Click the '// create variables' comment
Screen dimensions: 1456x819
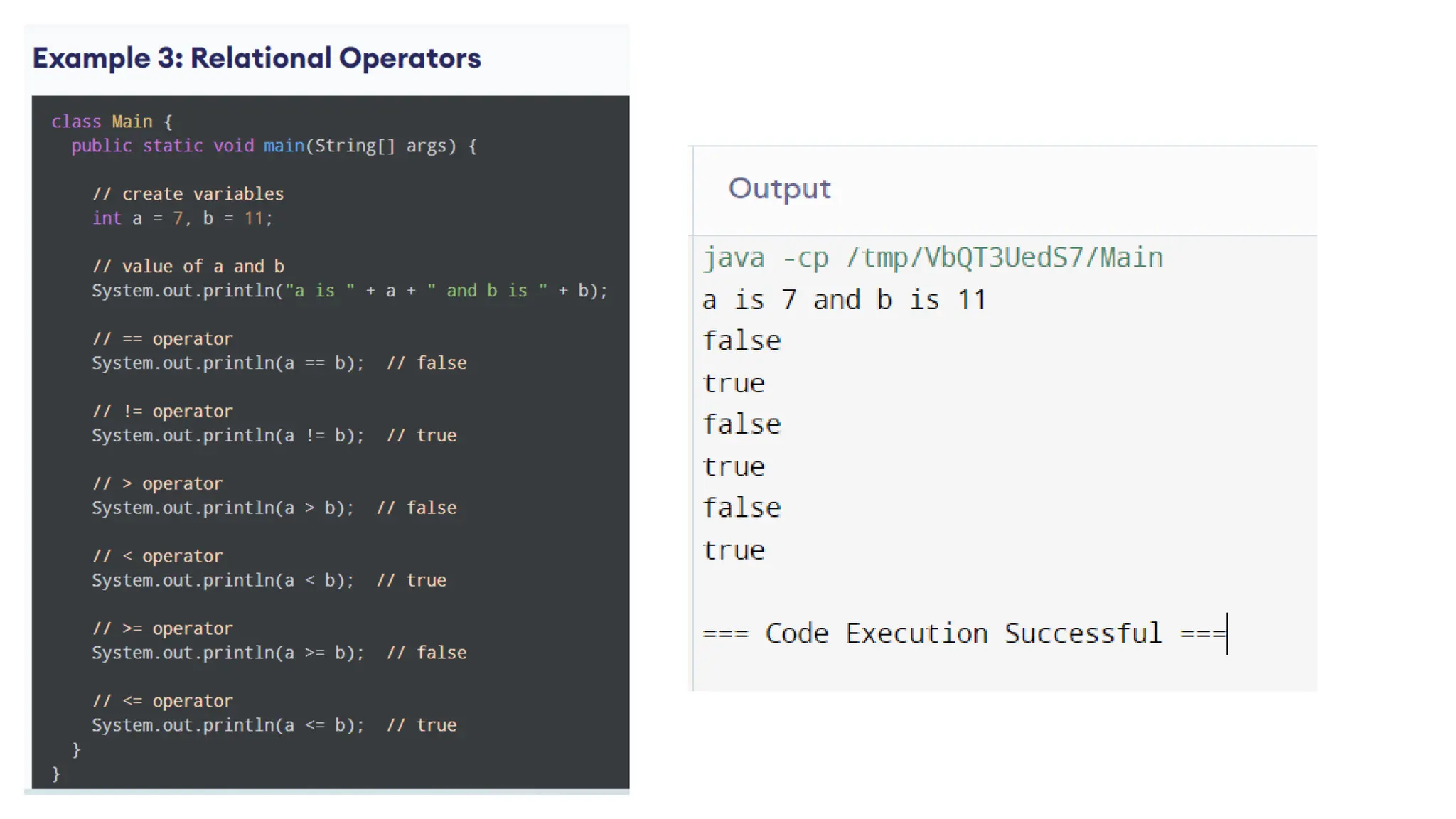coord(188,194)
